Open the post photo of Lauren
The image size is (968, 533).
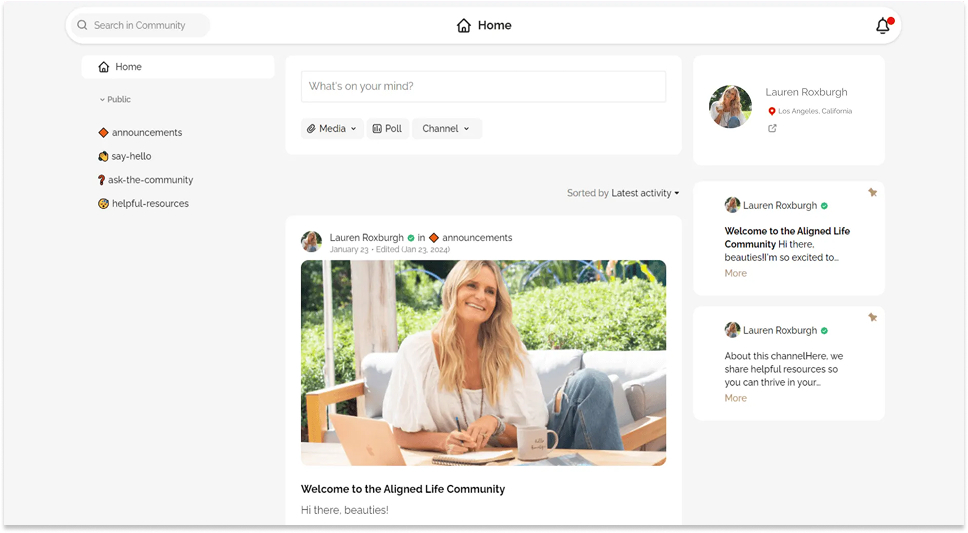tap(483, 363)
